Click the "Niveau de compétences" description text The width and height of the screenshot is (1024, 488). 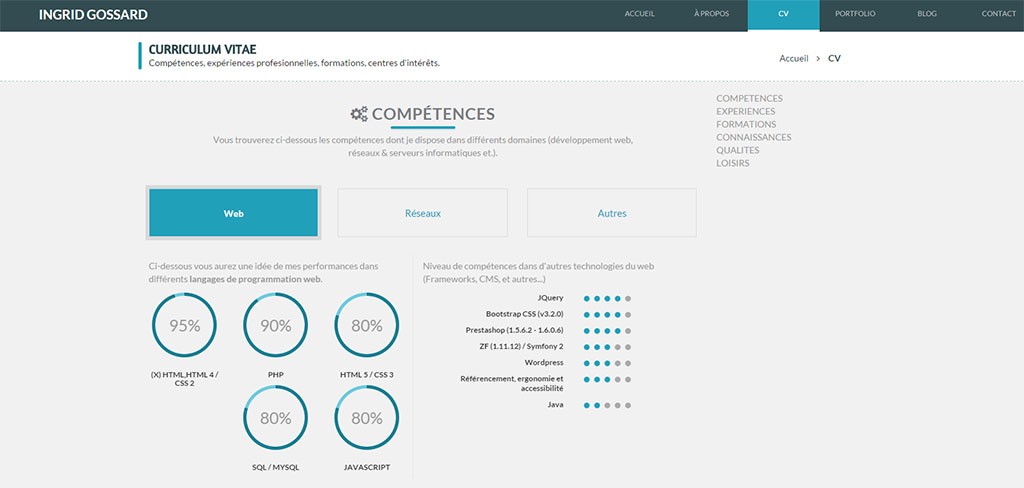pyautogui.click(x=539, y=272)
